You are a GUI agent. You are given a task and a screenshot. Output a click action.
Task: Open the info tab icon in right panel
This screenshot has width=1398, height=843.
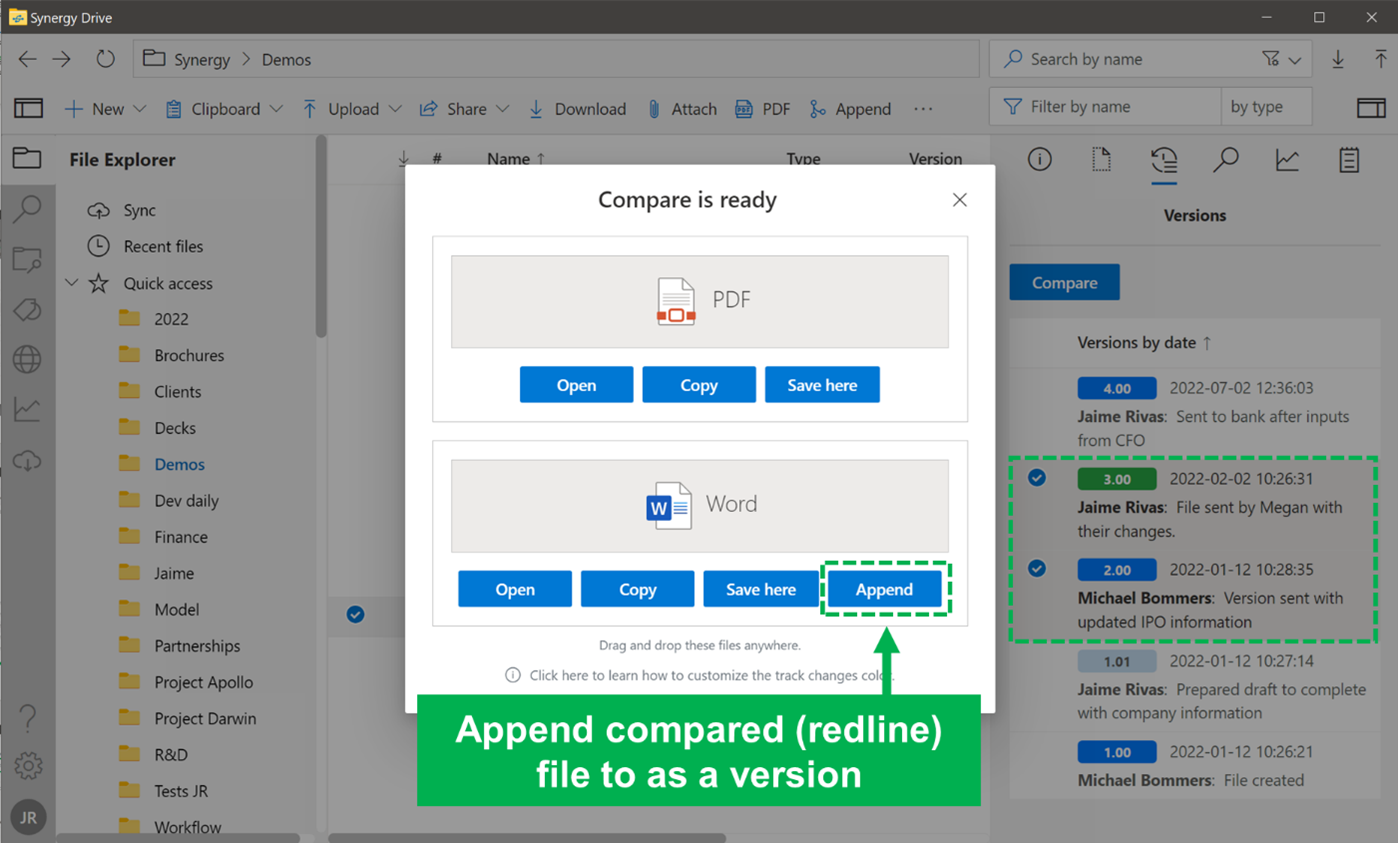click(1040, 159)
